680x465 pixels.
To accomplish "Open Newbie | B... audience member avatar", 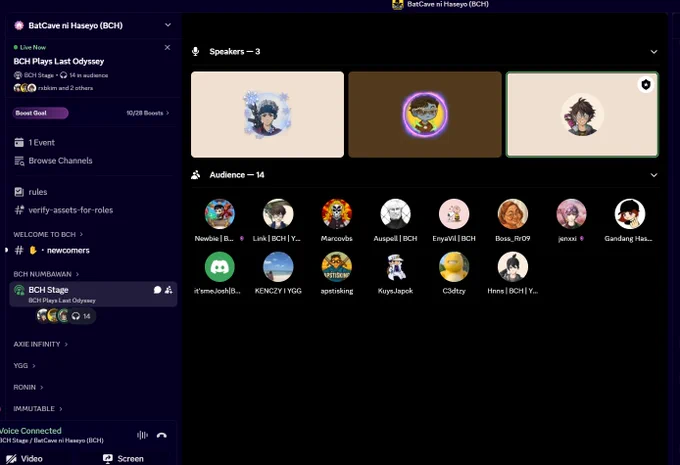I will pos(219,214).
